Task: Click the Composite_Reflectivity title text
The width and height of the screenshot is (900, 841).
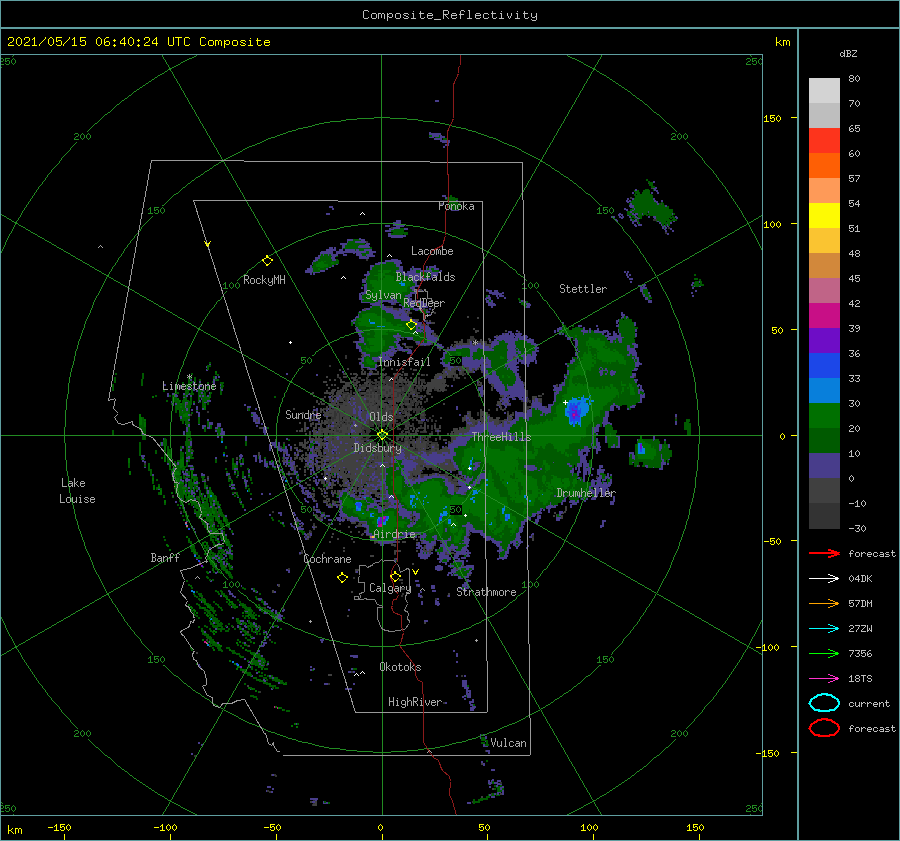Action: 449,15
